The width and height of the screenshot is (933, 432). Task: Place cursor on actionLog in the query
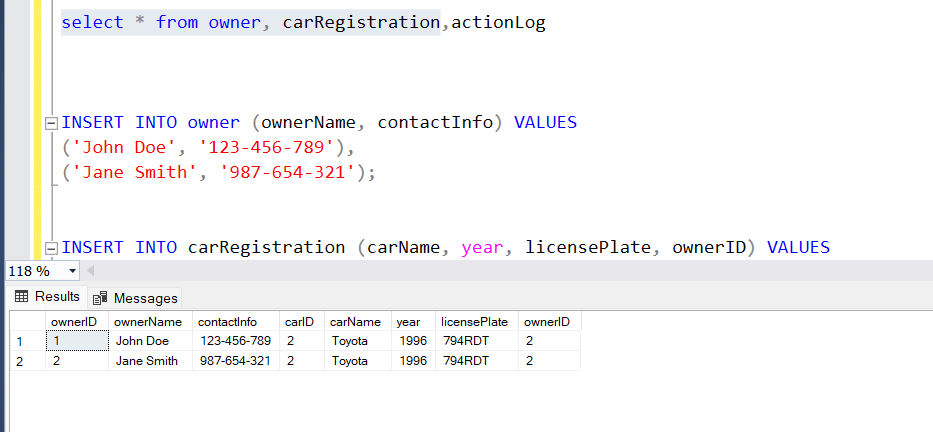click(x=498, y=23)
